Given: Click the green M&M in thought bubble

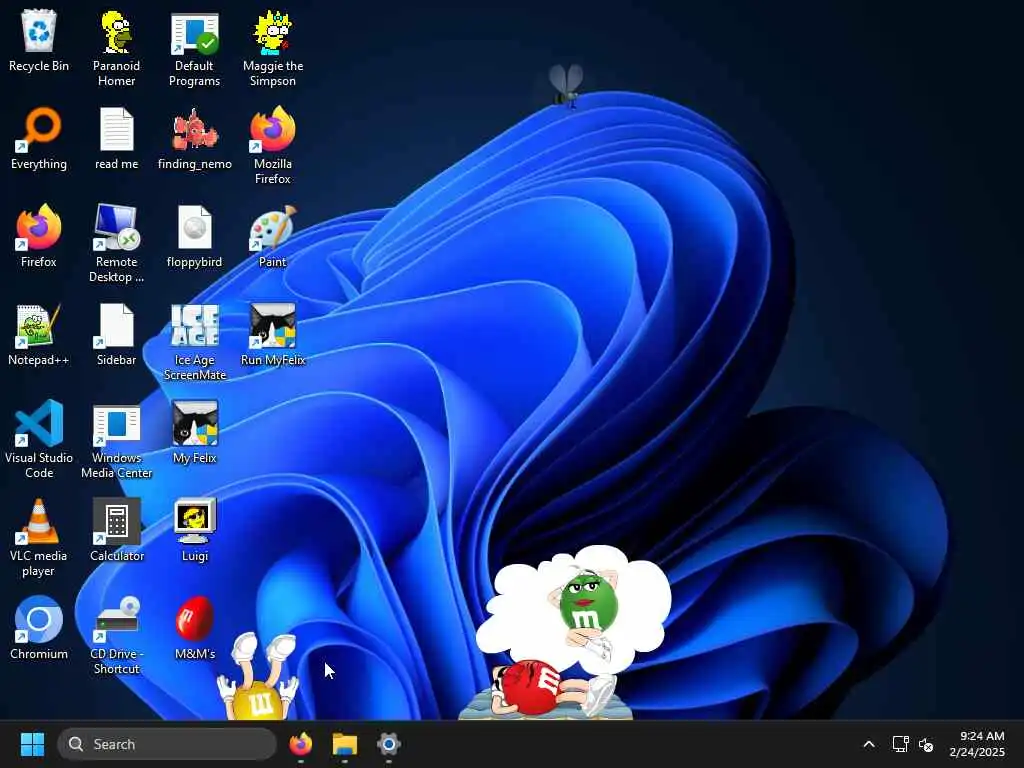Looking at the screenshot, I should pos(586,606).
